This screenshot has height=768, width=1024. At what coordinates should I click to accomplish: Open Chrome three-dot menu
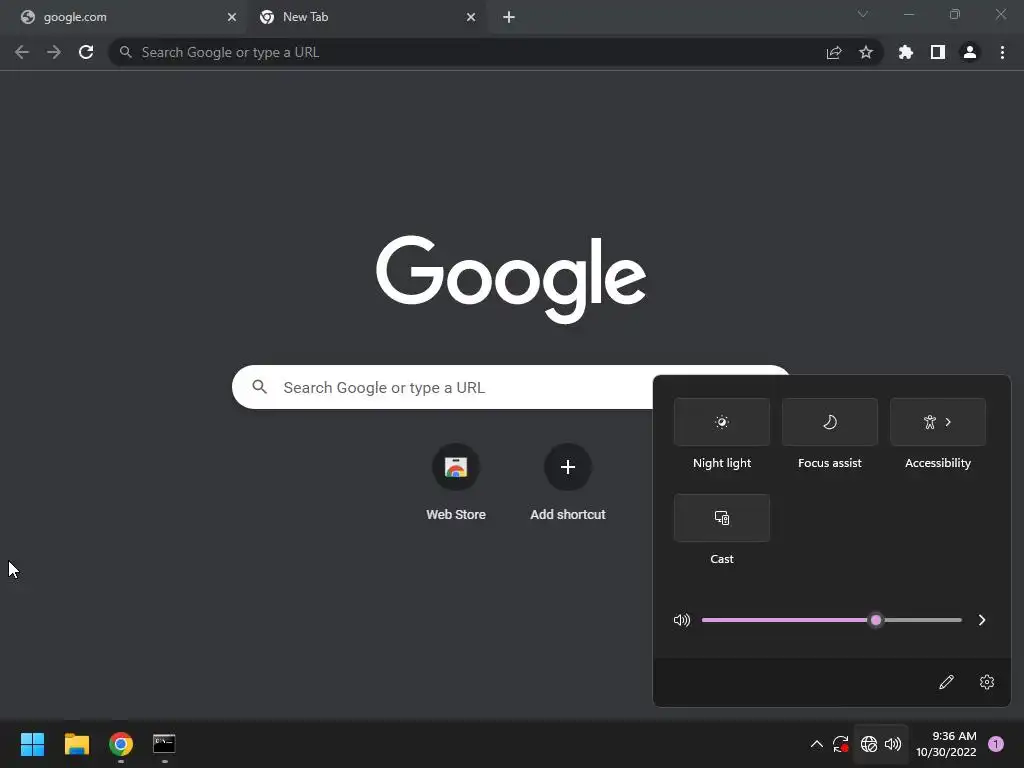coord(1002,52)
